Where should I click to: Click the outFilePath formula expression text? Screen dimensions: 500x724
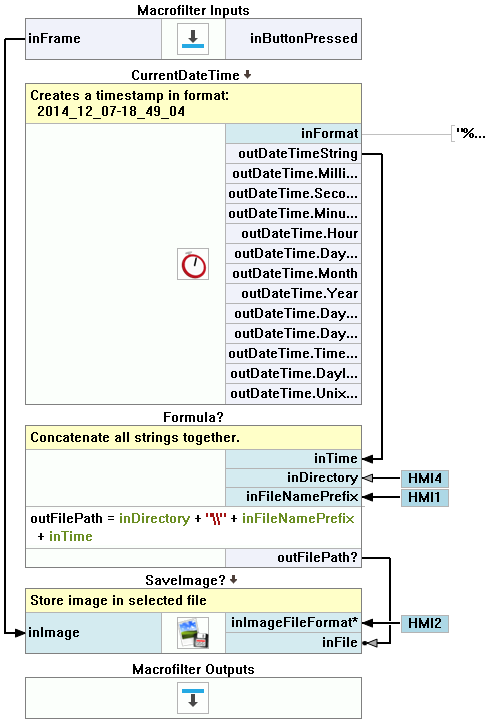[x=193, y=527]
